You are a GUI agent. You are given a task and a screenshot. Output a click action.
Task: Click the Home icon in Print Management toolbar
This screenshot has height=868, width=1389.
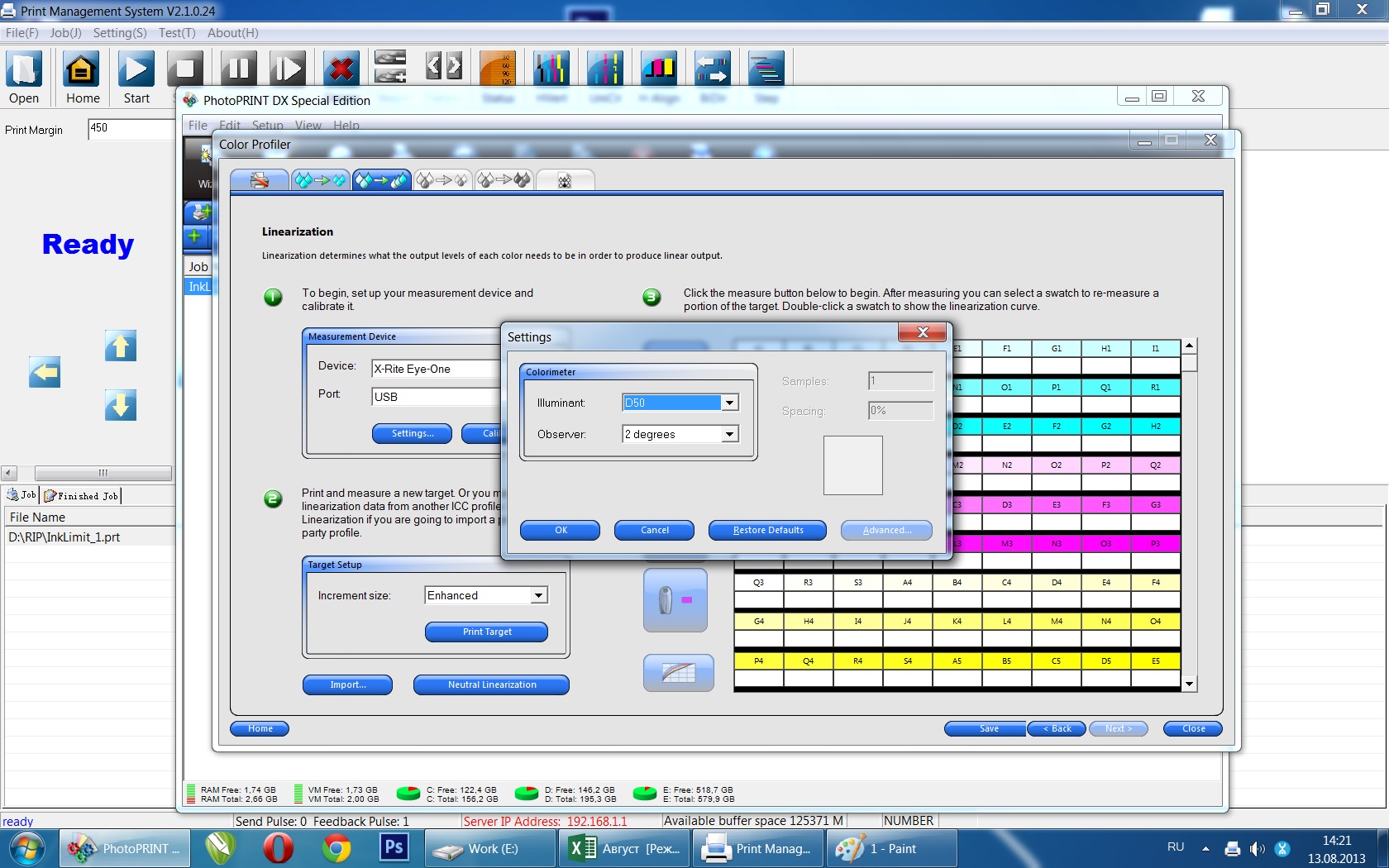click(82, 69)
